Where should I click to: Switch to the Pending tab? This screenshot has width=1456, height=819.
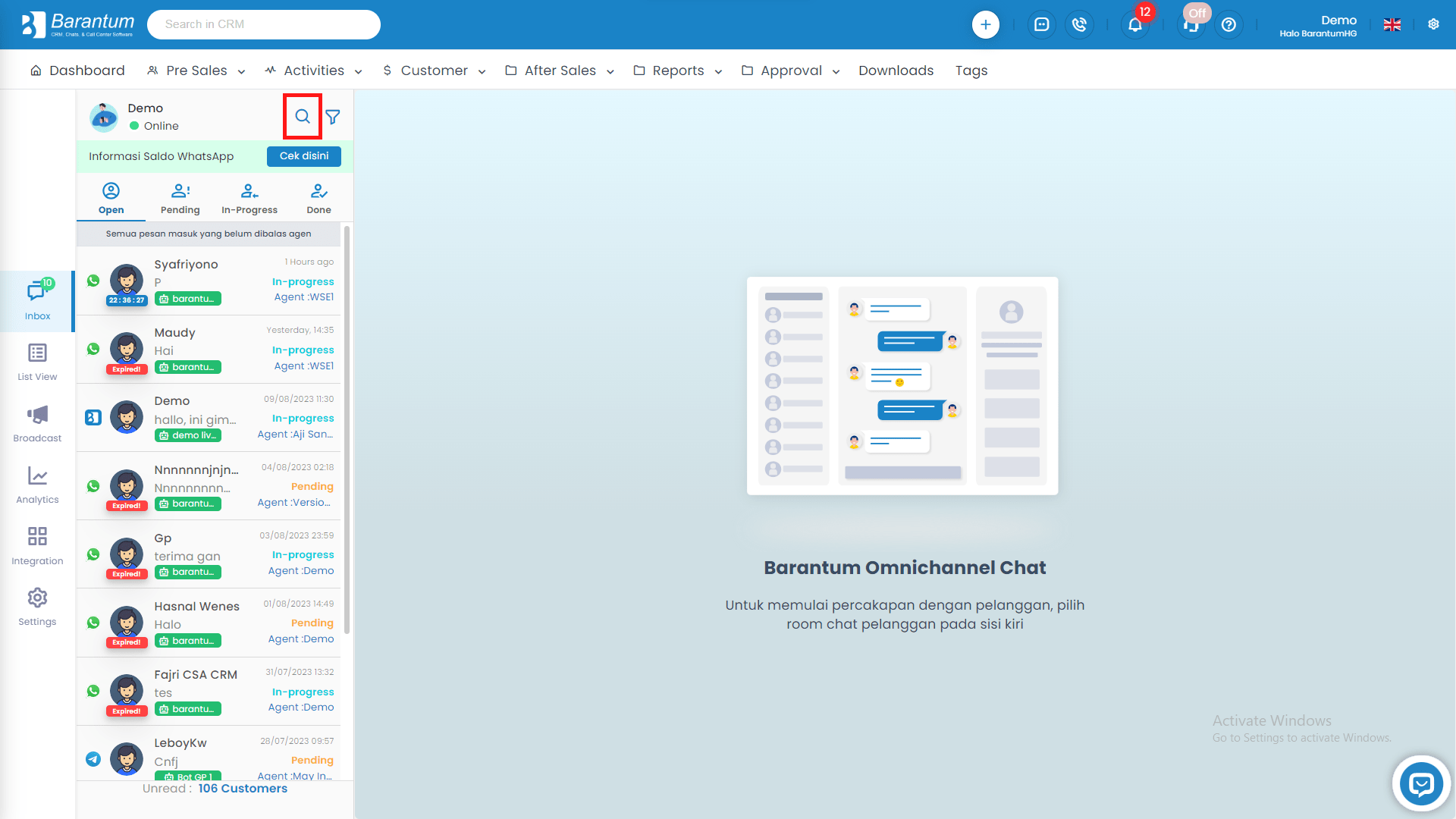[x=180, y=199]
